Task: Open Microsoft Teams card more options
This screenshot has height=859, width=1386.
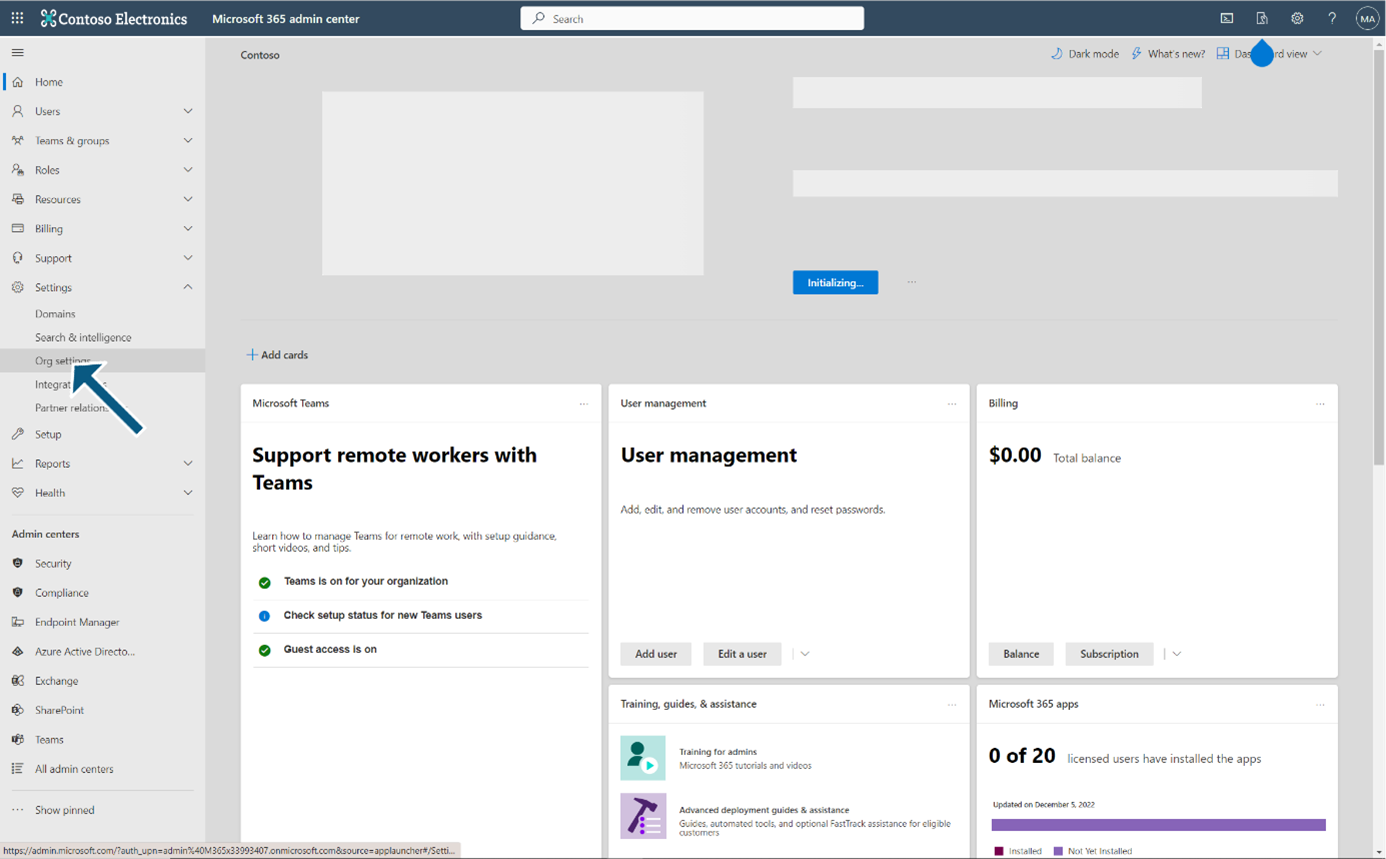Action: (x=584, y=404)
